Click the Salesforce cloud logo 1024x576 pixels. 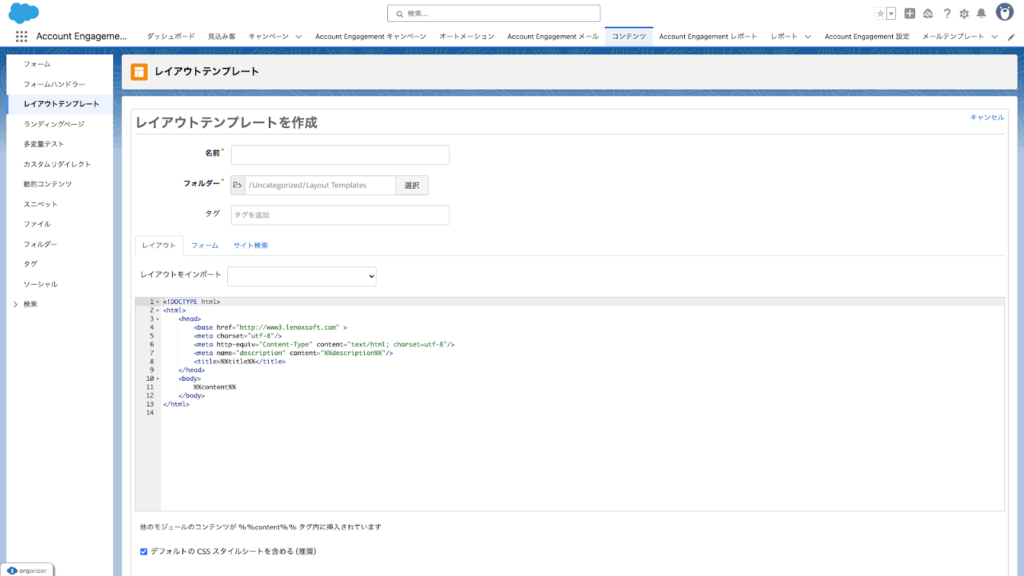pos(23,13)
